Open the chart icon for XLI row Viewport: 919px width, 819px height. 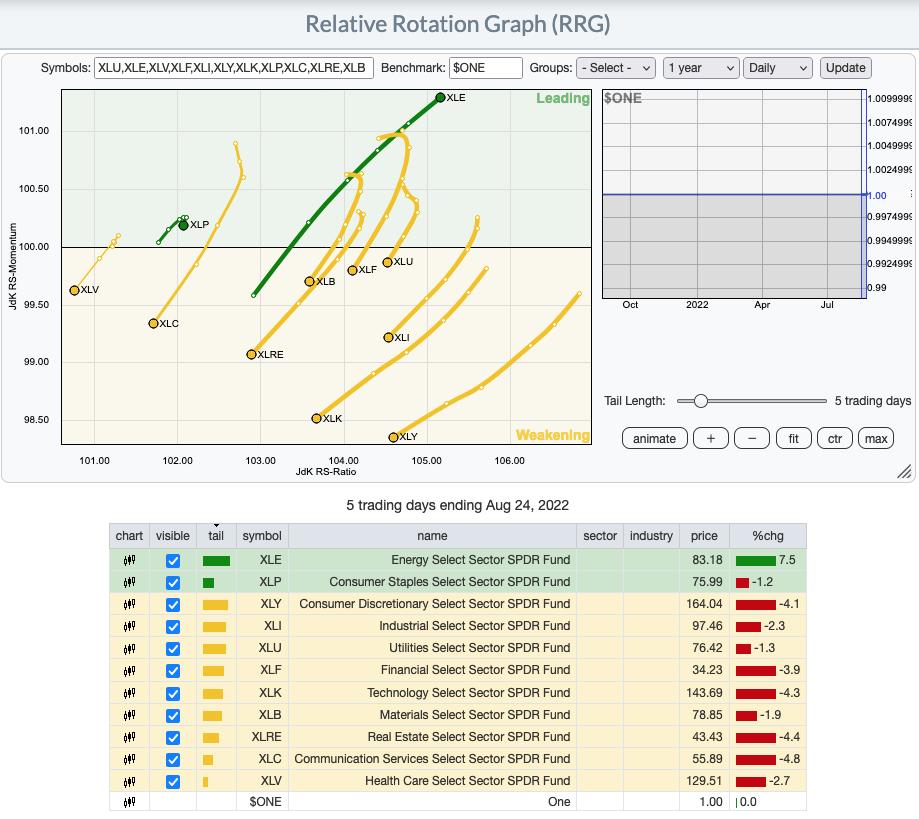click(130, 626)
